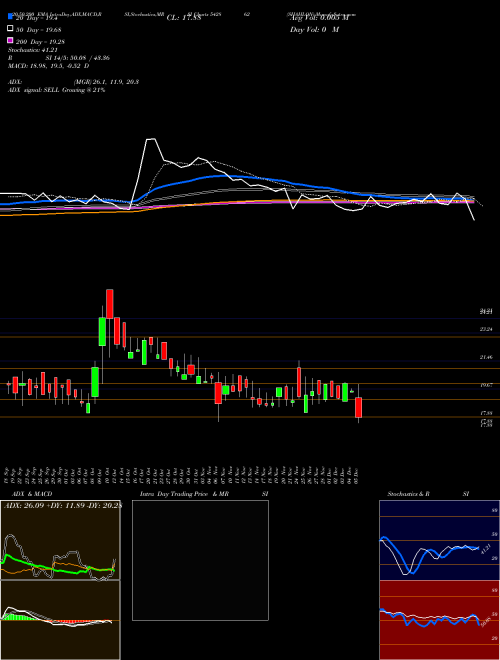Click the 23.24 price axis label
500x660 pixels.
(486, 329)
